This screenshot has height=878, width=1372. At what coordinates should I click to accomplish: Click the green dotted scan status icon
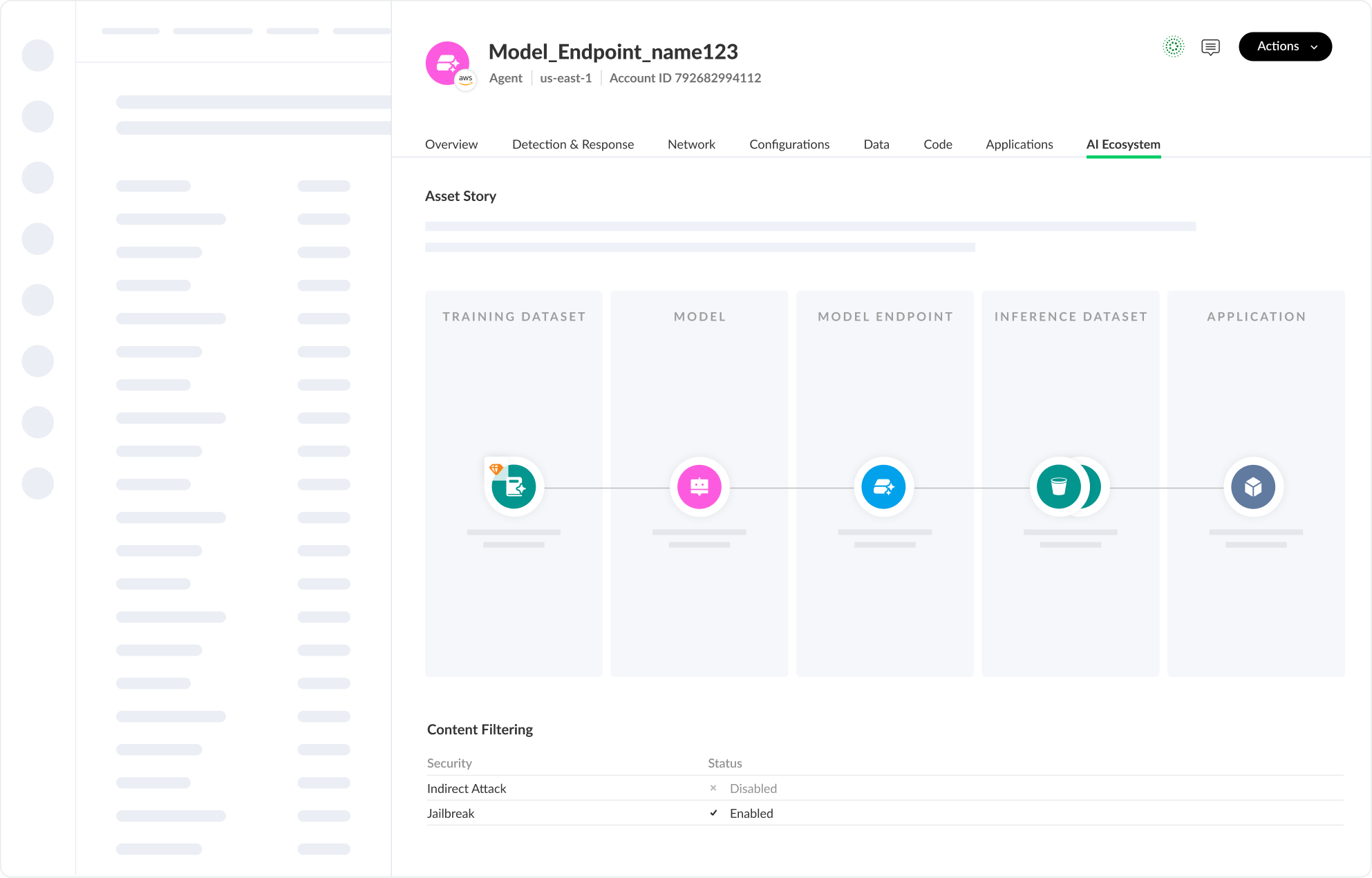click(x=1174, y=46)
